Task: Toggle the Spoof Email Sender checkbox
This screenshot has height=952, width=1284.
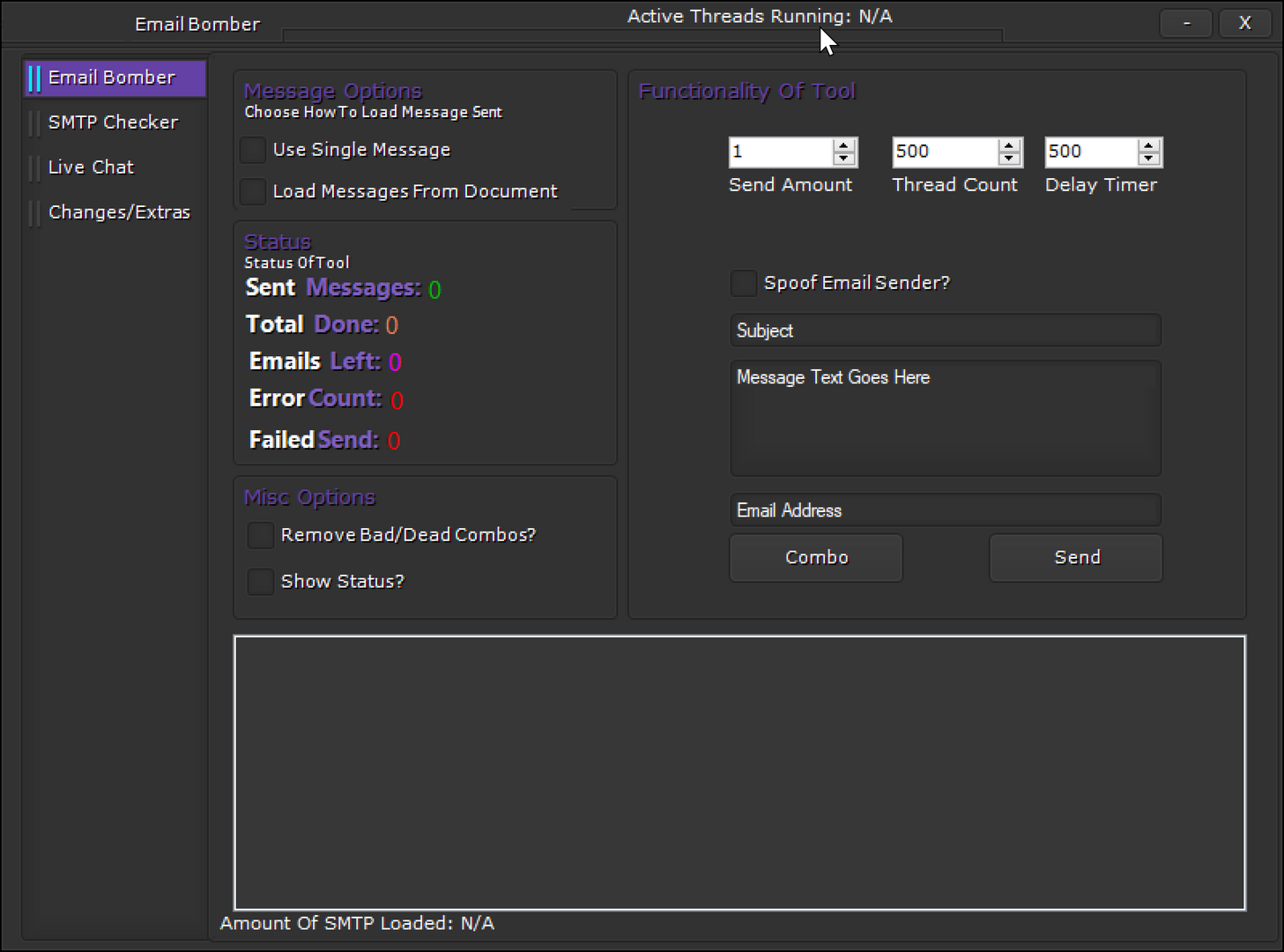Action: click(744, 283)
